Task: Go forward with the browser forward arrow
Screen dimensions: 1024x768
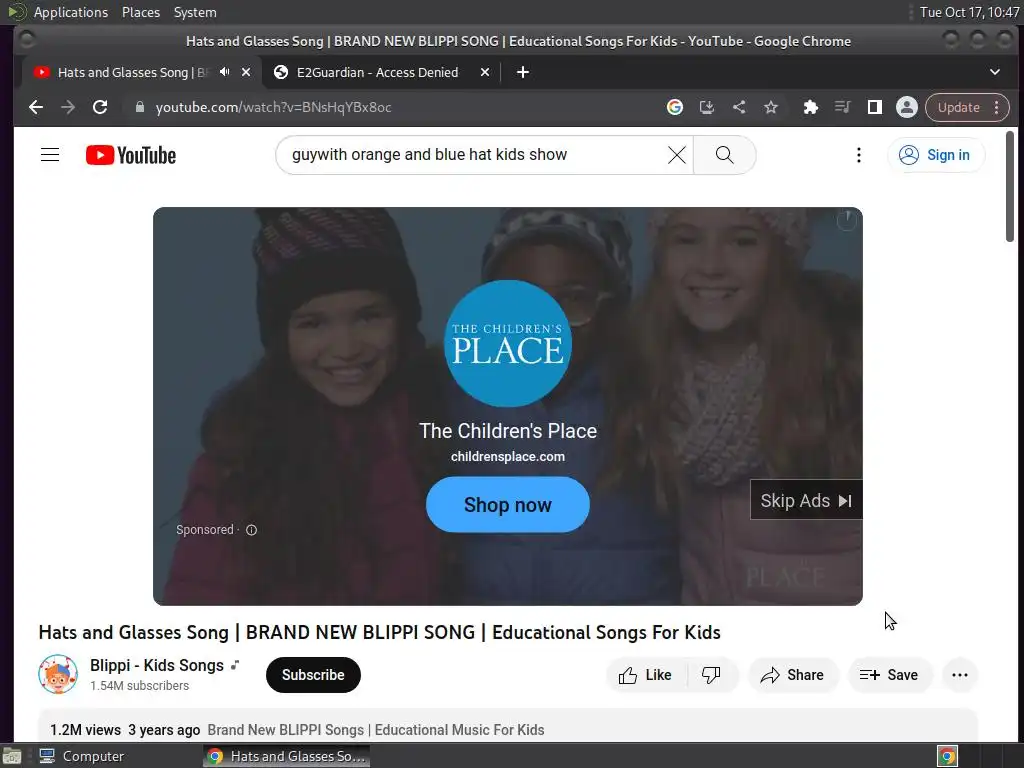Action: pos(68,107)
